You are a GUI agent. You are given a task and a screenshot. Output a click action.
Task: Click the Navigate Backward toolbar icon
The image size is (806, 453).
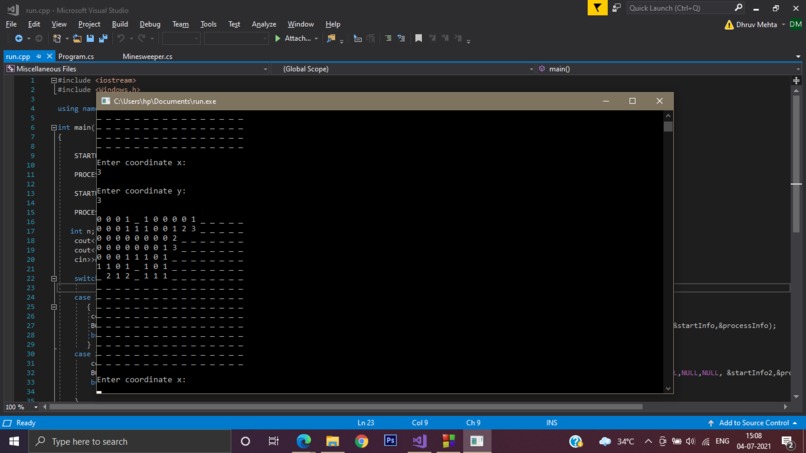point(19,39)
